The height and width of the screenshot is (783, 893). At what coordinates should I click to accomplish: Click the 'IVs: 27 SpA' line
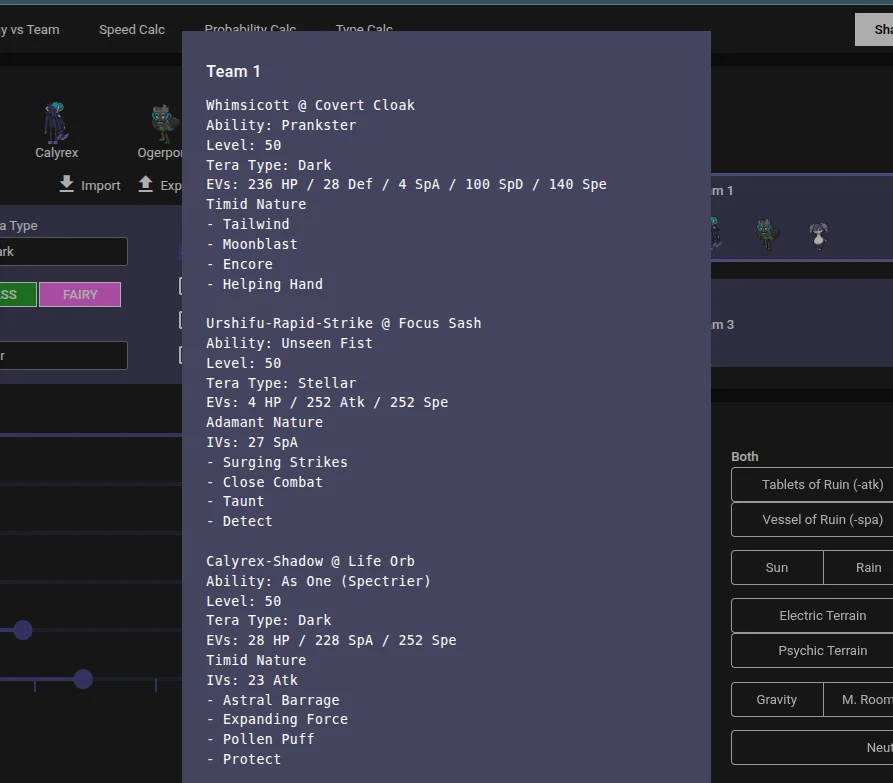point(252,442)
